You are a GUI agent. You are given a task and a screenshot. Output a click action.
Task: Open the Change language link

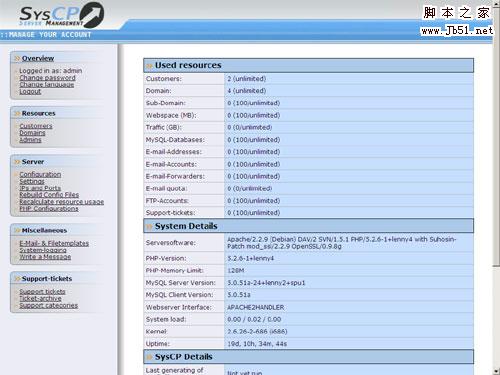[47, 84]
